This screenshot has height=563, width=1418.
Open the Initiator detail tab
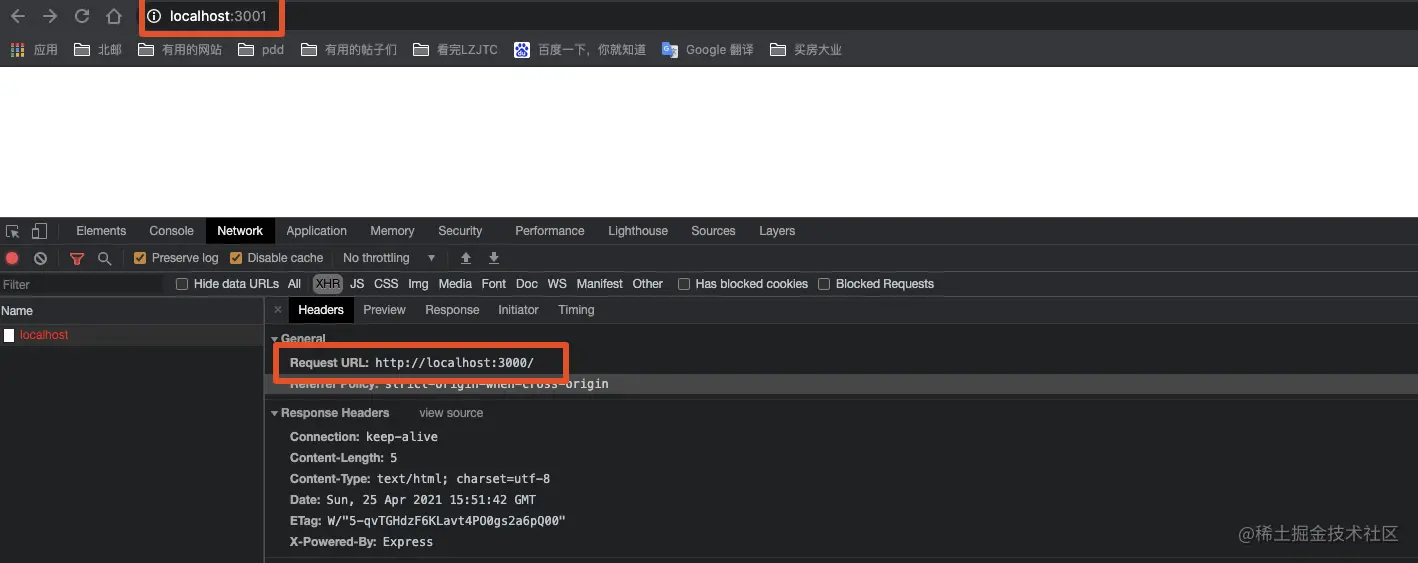click(x=518, y=310)
